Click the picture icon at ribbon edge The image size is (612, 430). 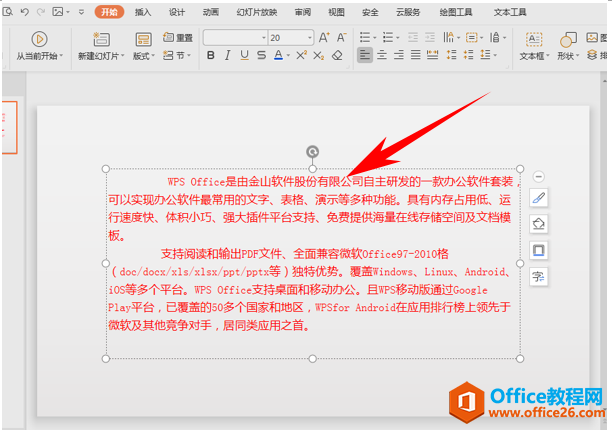coord(592,37)
